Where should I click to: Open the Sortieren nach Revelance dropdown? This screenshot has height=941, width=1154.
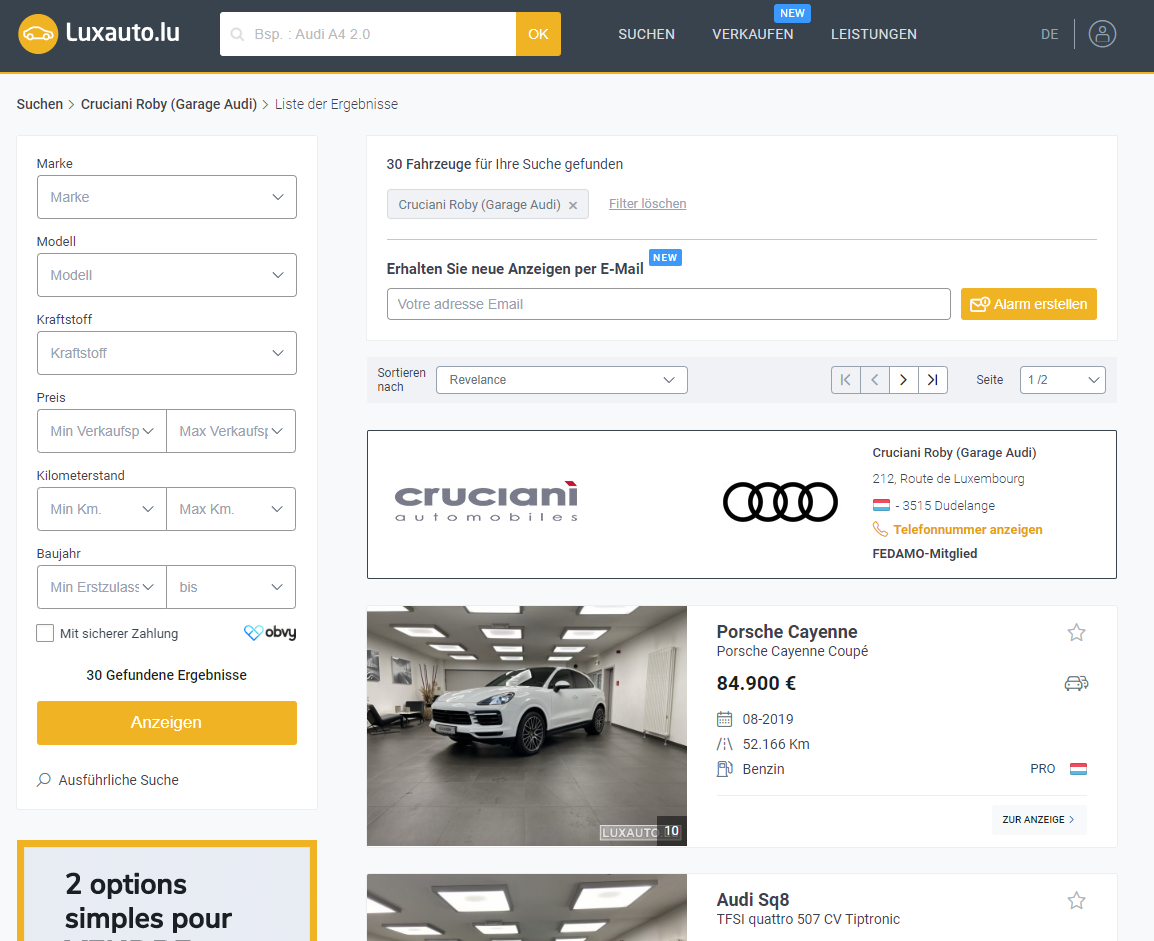(x=562, y=380)
